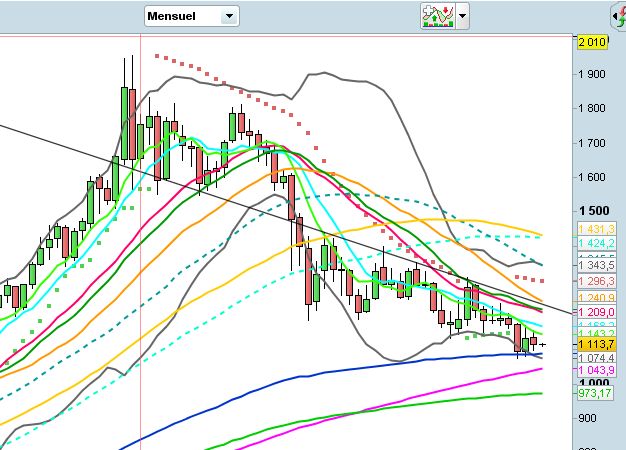Select the 1 074,4 value label
The height and width of the screenshot is (450, 626).
pyautogui.click(x=596, y=357)
